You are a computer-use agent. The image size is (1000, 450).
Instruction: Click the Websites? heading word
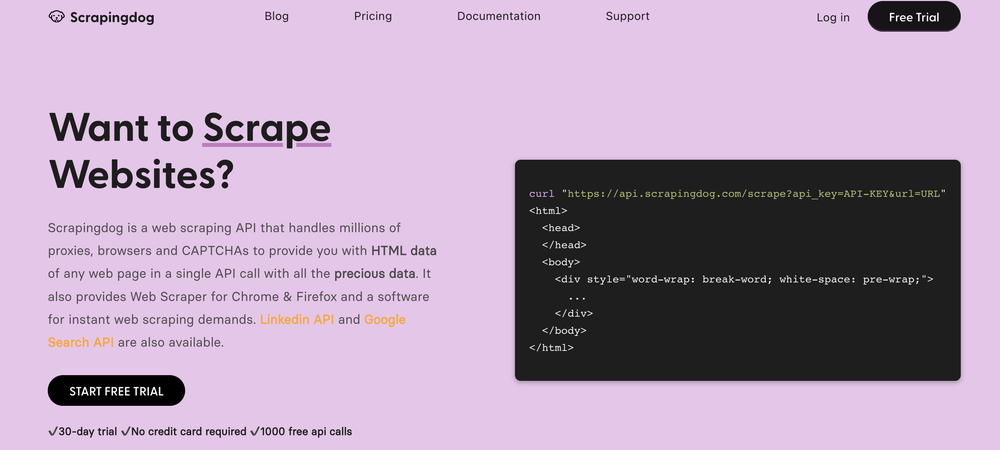pyautogui.click(x=141, y=174)
